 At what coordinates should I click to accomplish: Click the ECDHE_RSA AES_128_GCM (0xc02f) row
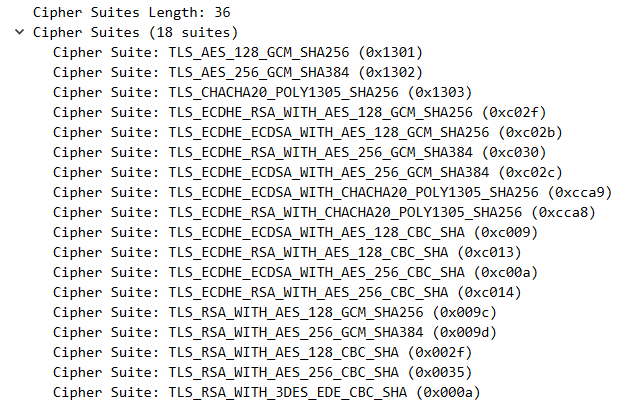300,112
